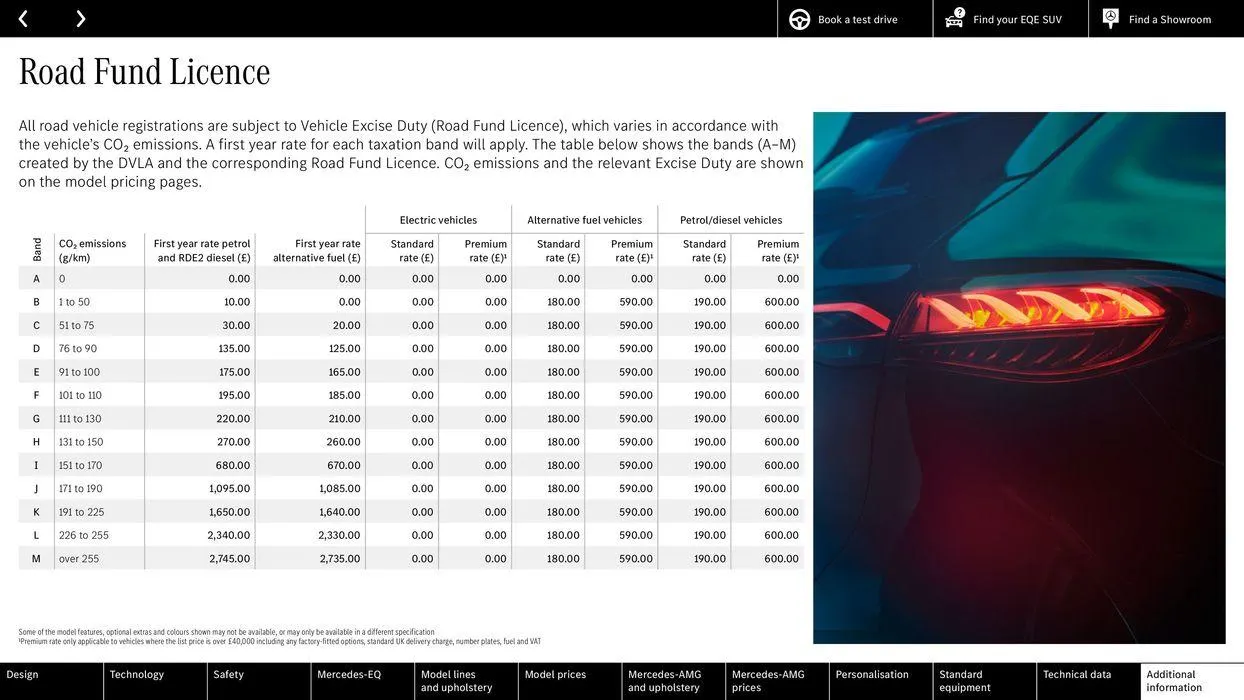
Task: Click the '111 to 130' emissions cell
Action: [80, 419]
